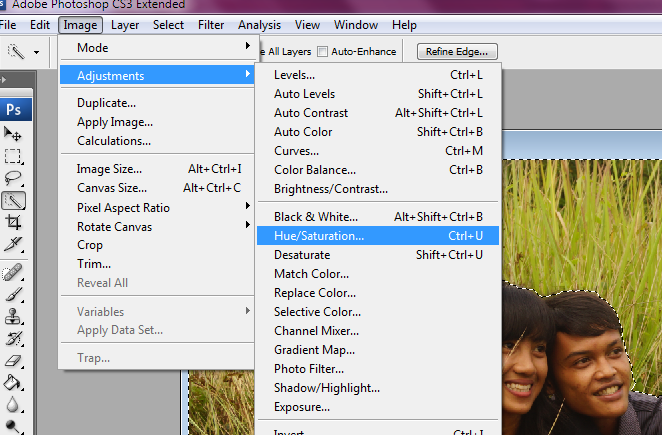The width and height of the screenshot is (662, 435).
Task: Open the tool preset picker arrow
Action: (x=36, y=52)
